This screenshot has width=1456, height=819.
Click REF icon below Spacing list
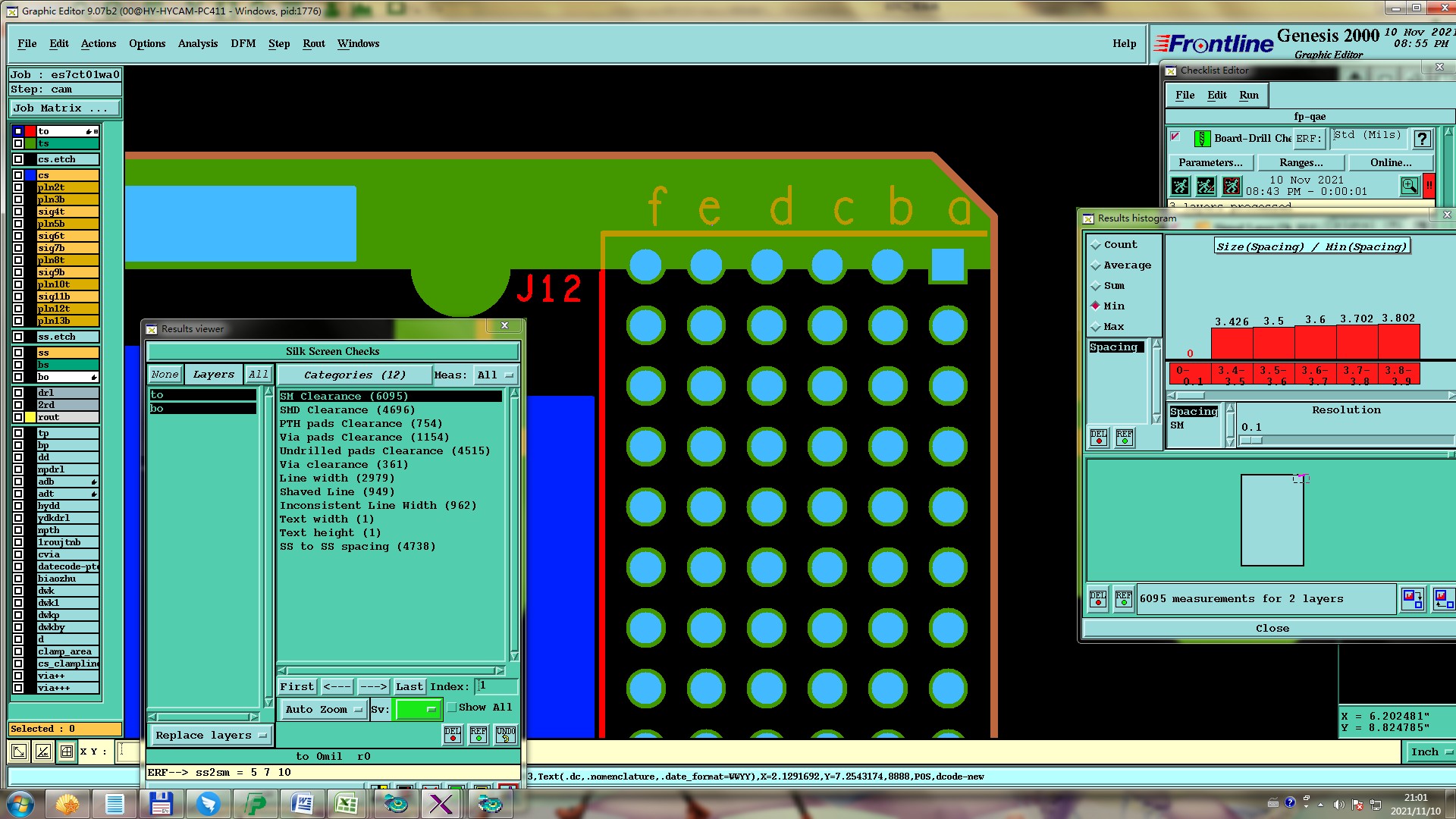coord(1125,438)
